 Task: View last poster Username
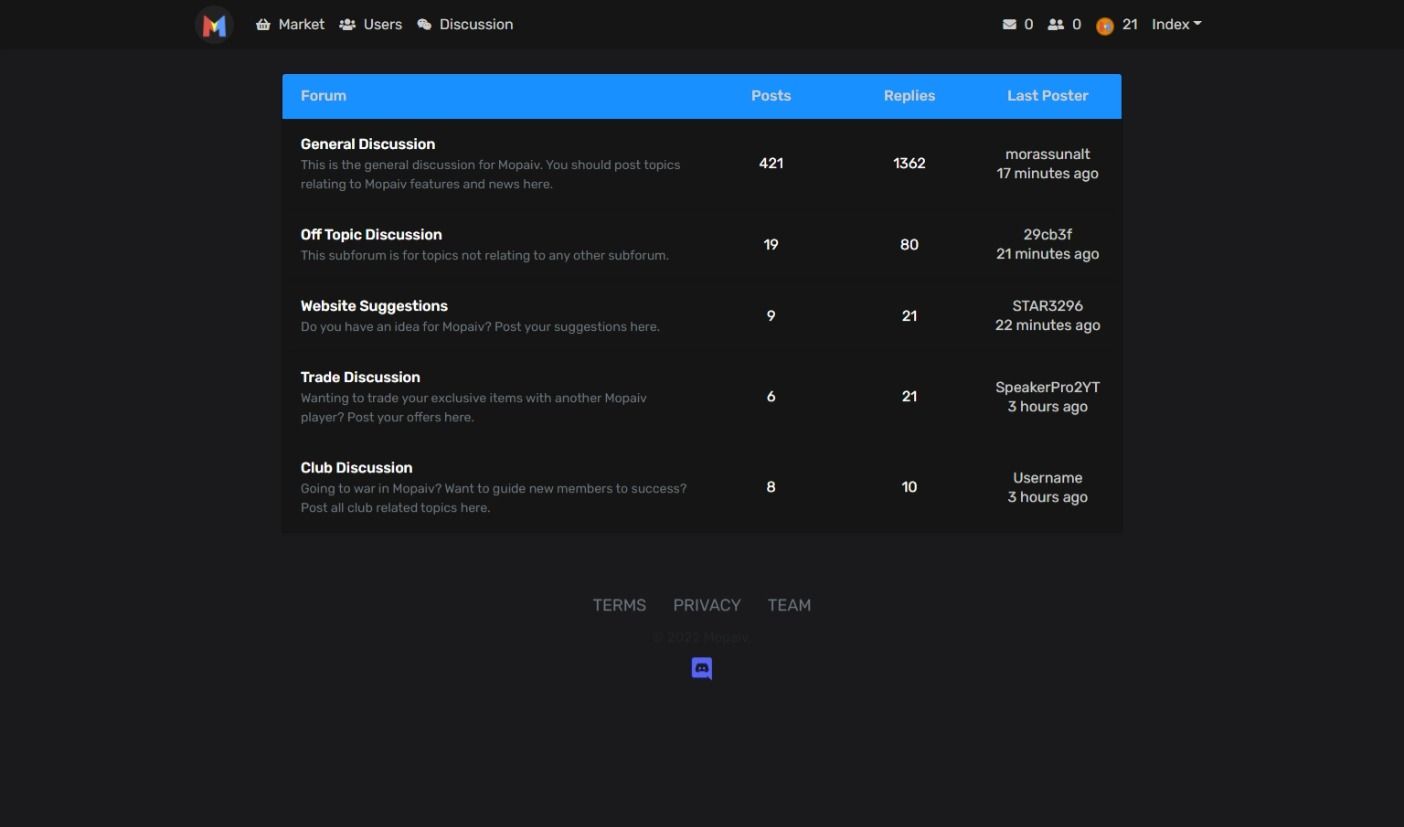tap(1047, 478)
